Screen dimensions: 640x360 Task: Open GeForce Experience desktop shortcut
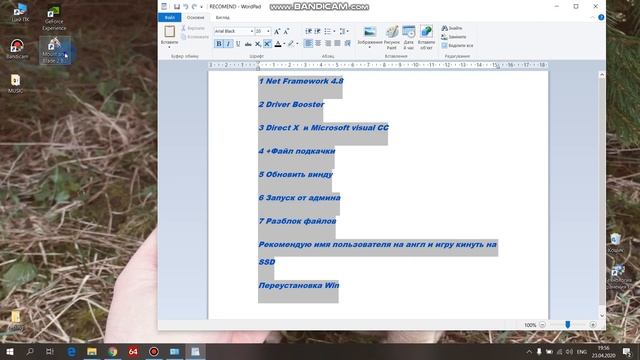(x=54, y=18)
